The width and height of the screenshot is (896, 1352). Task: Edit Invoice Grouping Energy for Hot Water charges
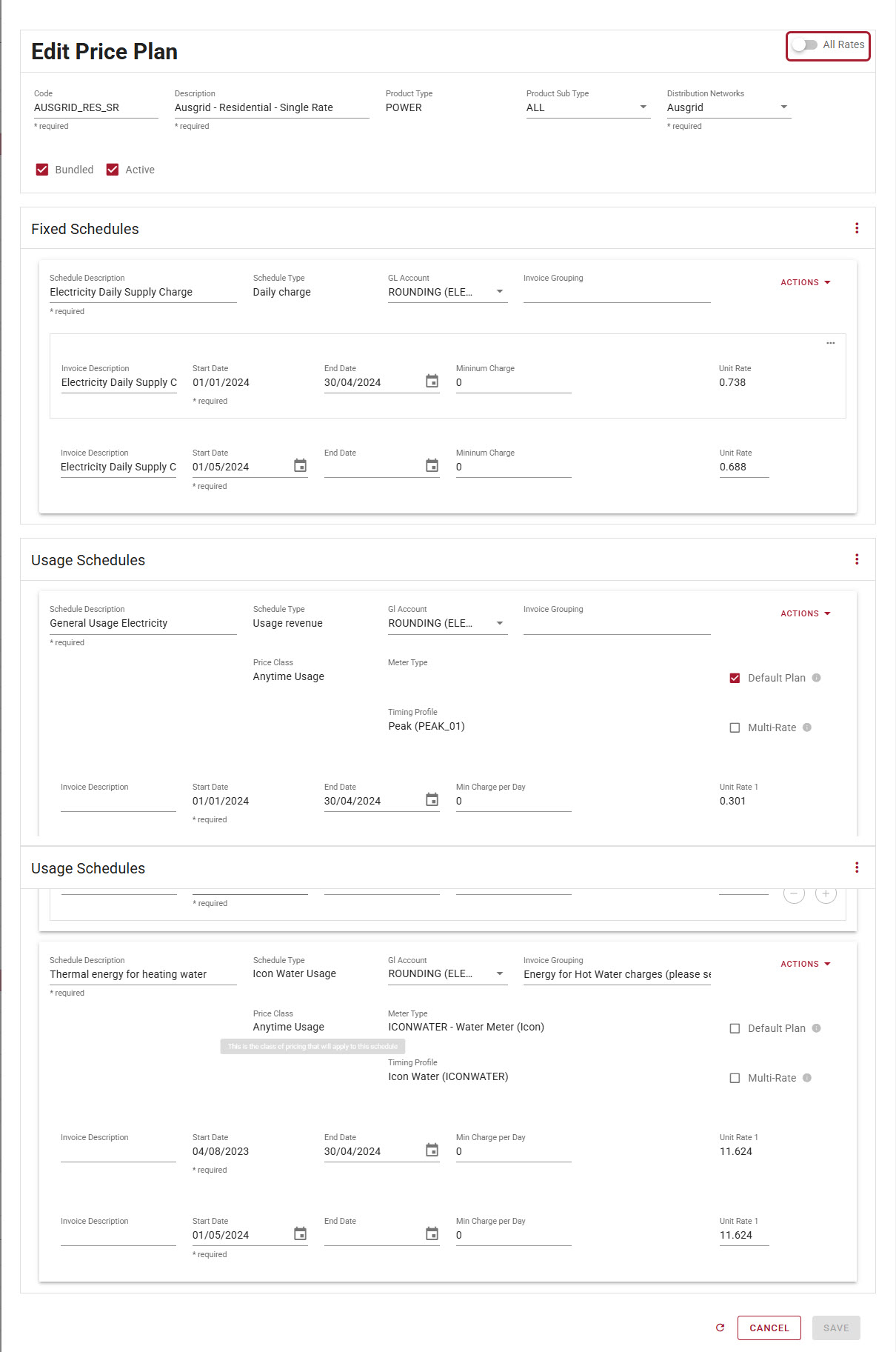pos(617,974)
